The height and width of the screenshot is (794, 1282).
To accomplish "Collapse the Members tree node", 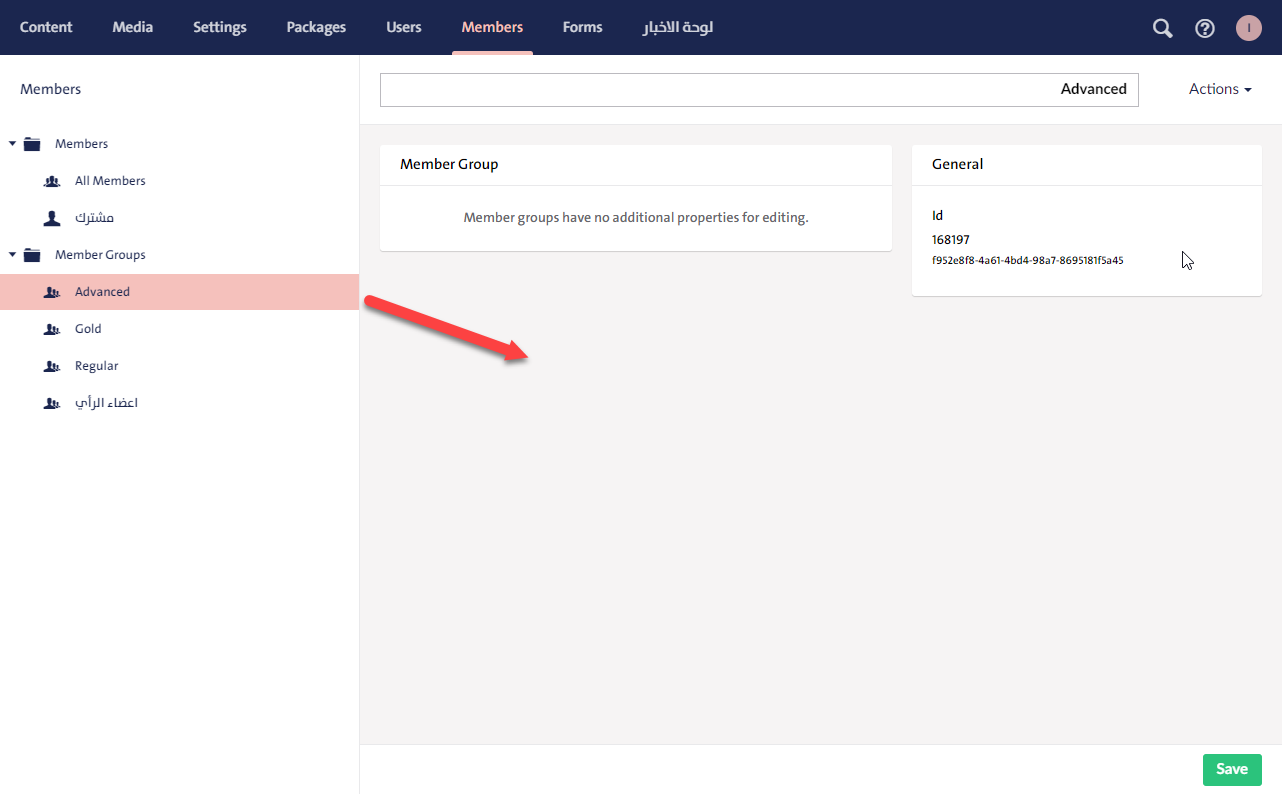I will coord(12,144).
